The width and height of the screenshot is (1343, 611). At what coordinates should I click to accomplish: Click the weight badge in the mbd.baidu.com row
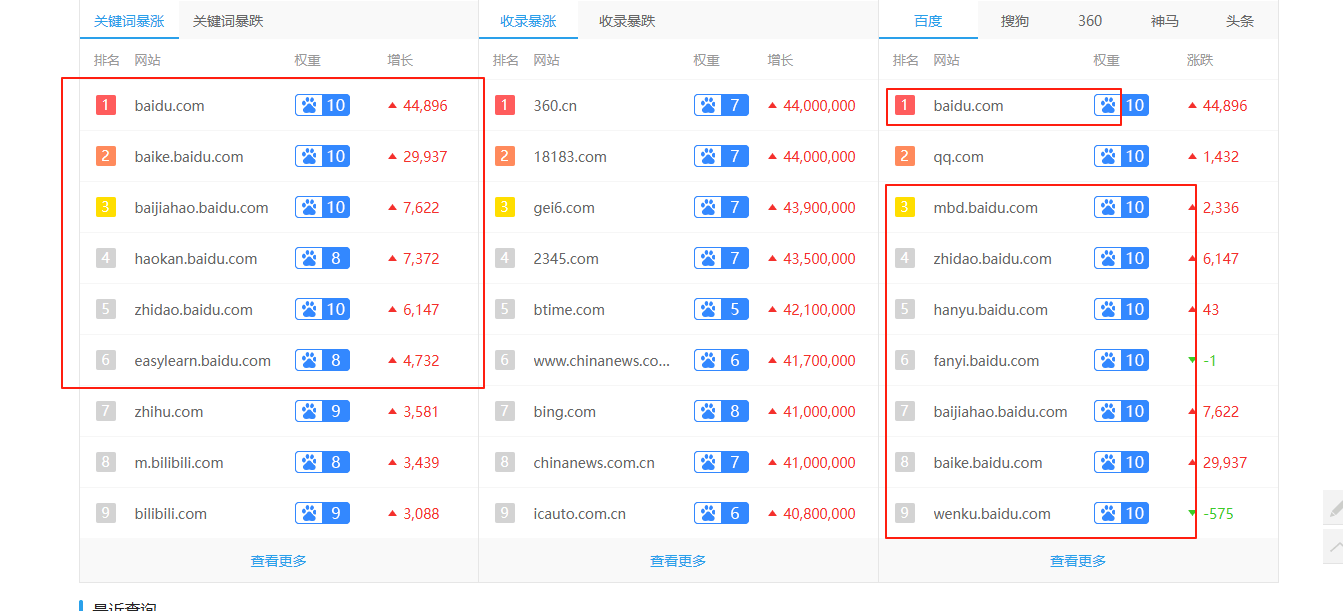pyautogui.click(x=1121, y=207)
